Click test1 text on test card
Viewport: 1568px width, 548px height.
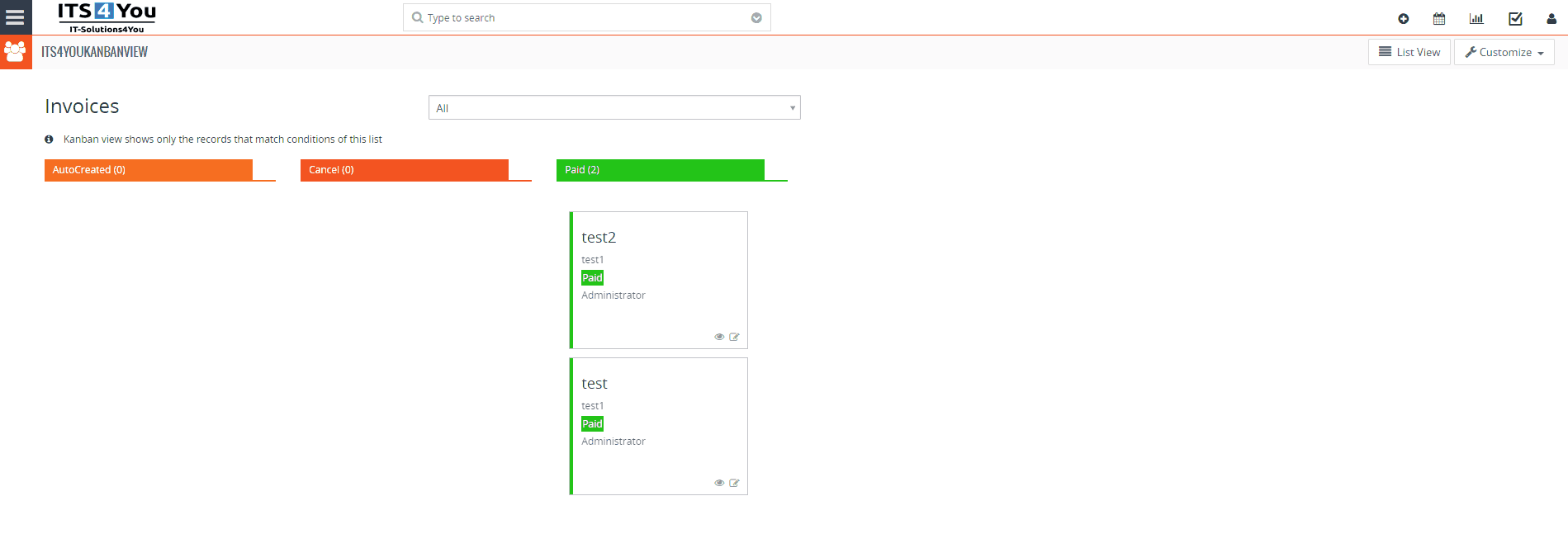(593, 406)
